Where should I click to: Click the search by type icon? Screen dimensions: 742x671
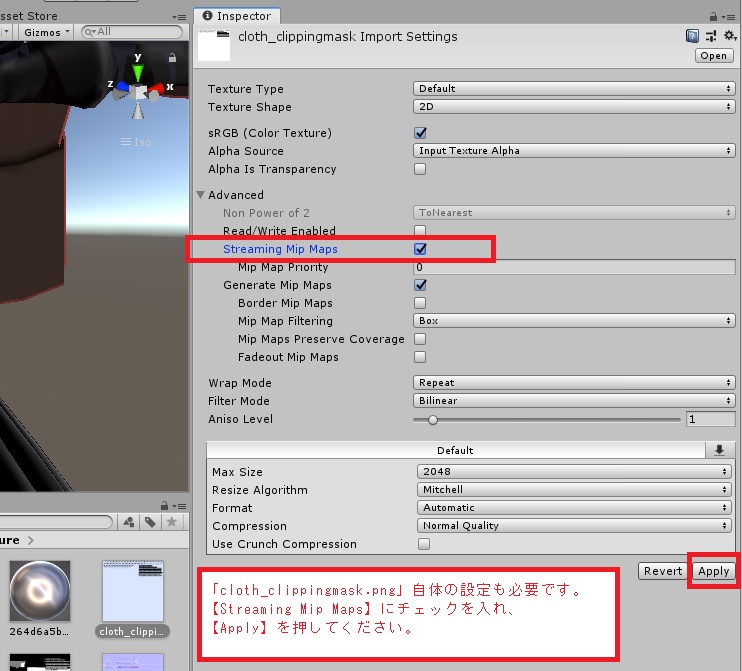coord(129,522)
